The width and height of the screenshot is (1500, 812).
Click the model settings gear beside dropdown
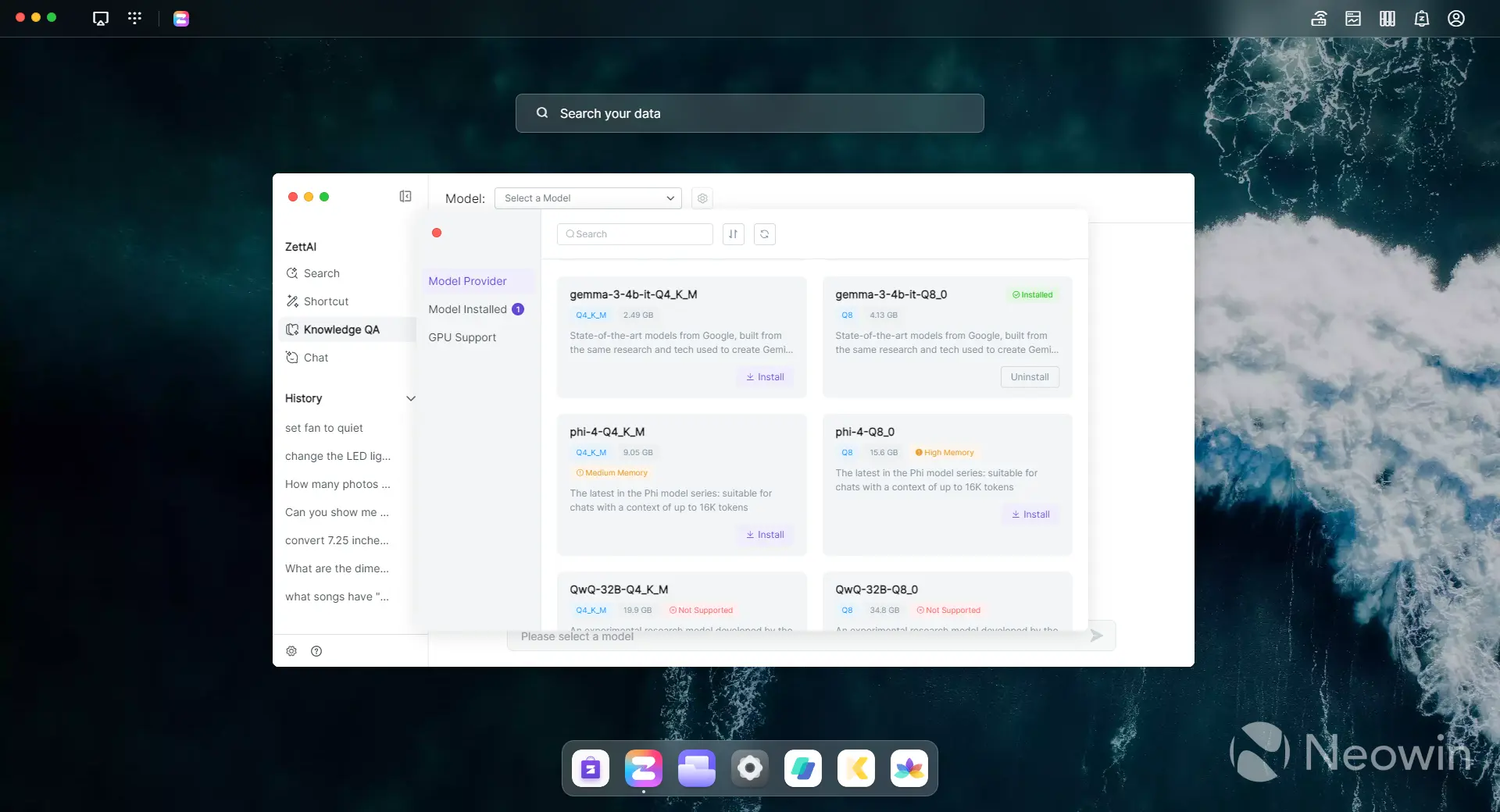click(x=702, y=198)
